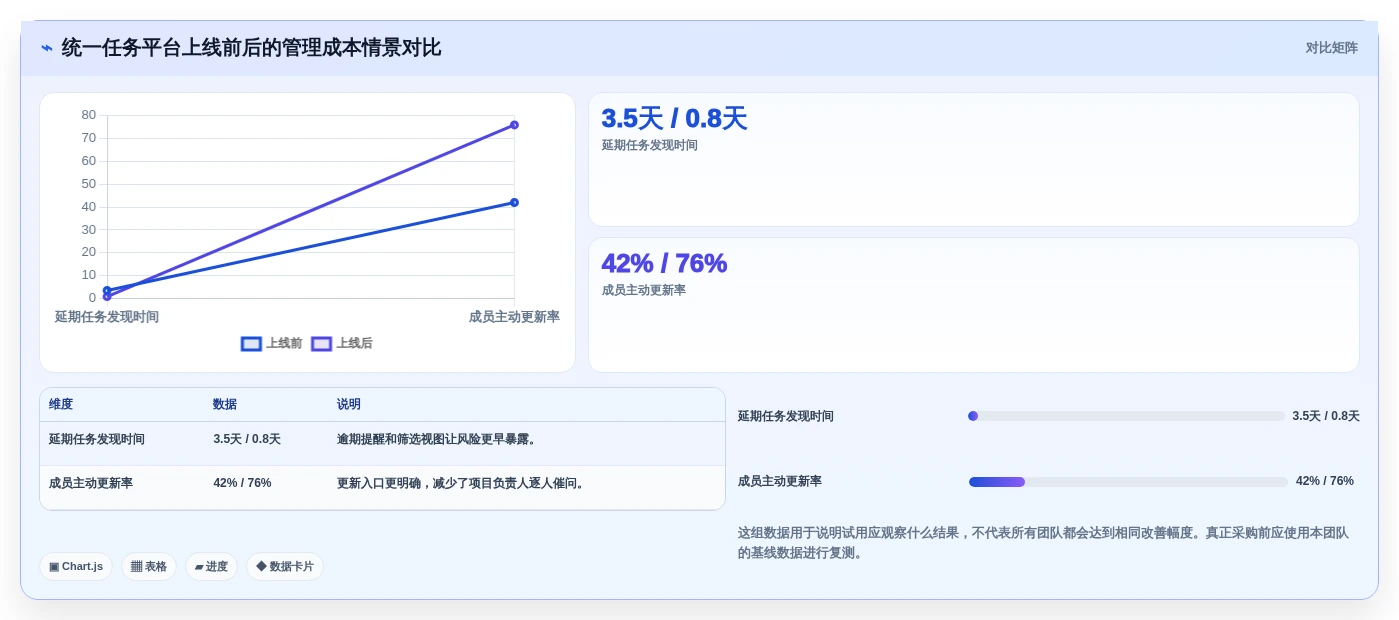Viewport: 1399px width, 620px height.
Task: Click the 上线前 legend label text
Action: [x=284, y=343]
